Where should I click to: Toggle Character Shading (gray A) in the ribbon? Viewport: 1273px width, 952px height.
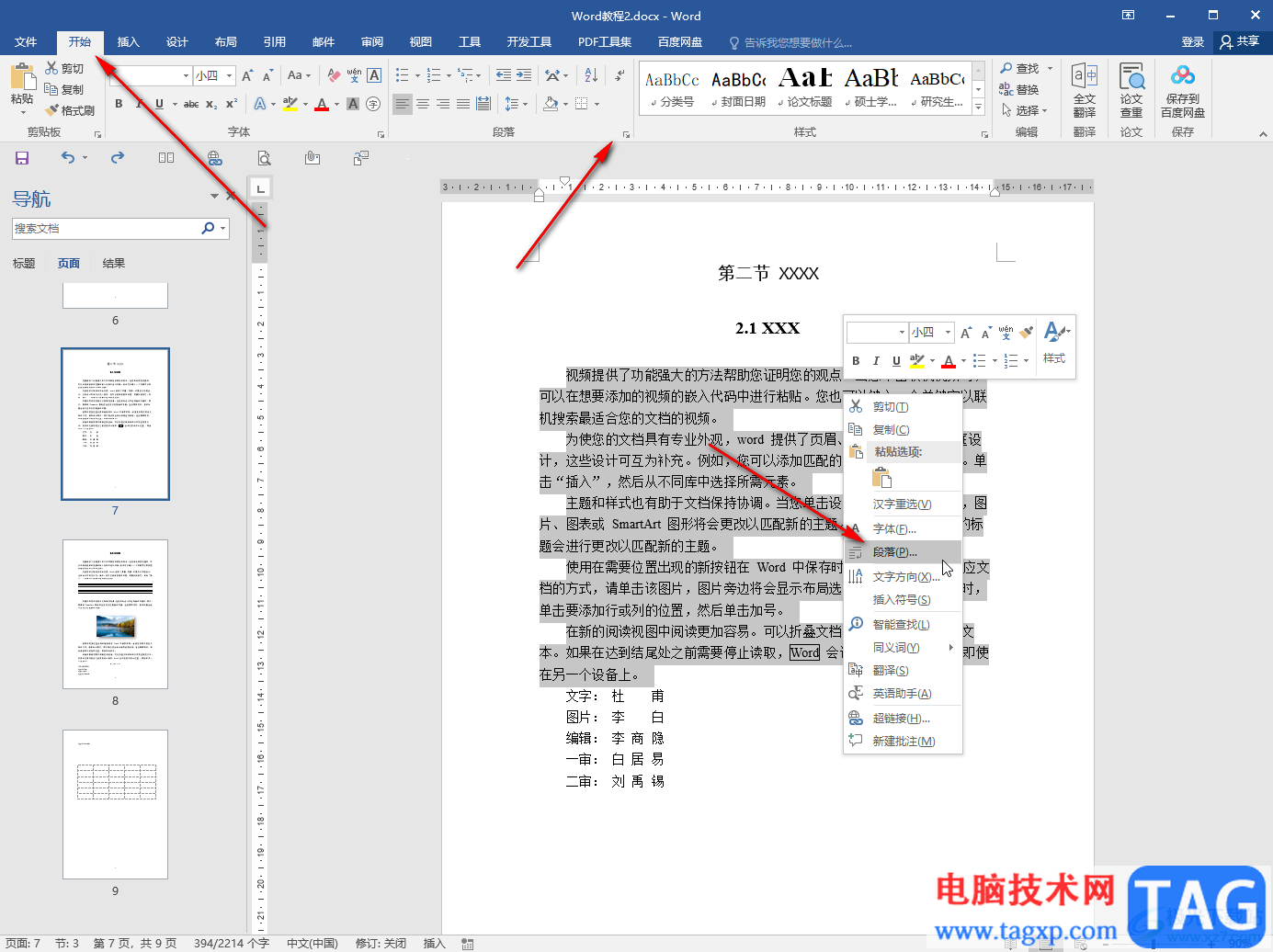point(353,104)
